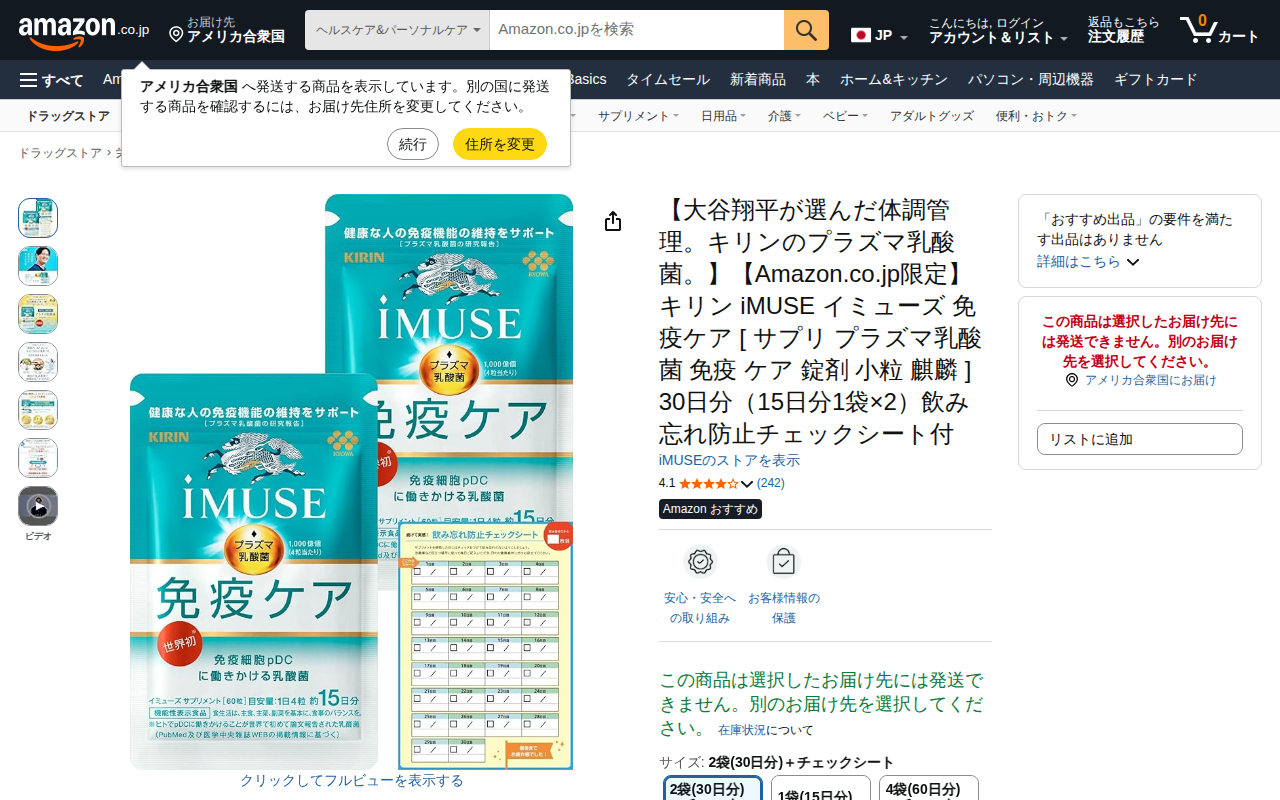
Task: Expand the rating breakdown chevron
Action: [747, 484]
